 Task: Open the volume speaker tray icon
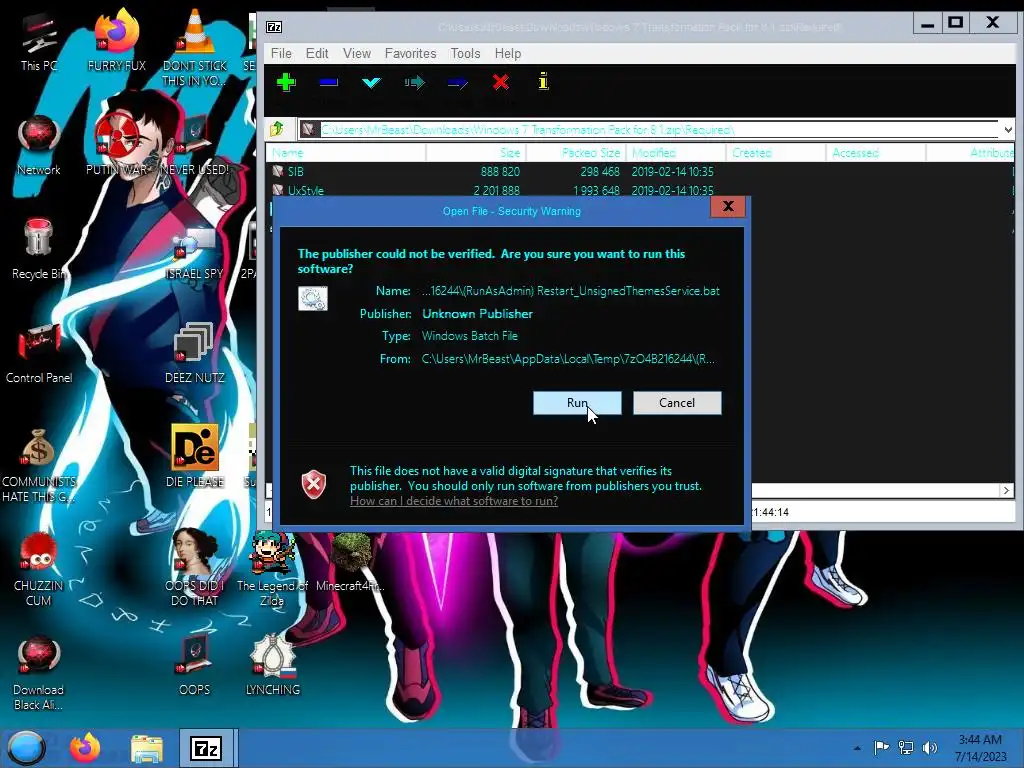tap(929, 747)
